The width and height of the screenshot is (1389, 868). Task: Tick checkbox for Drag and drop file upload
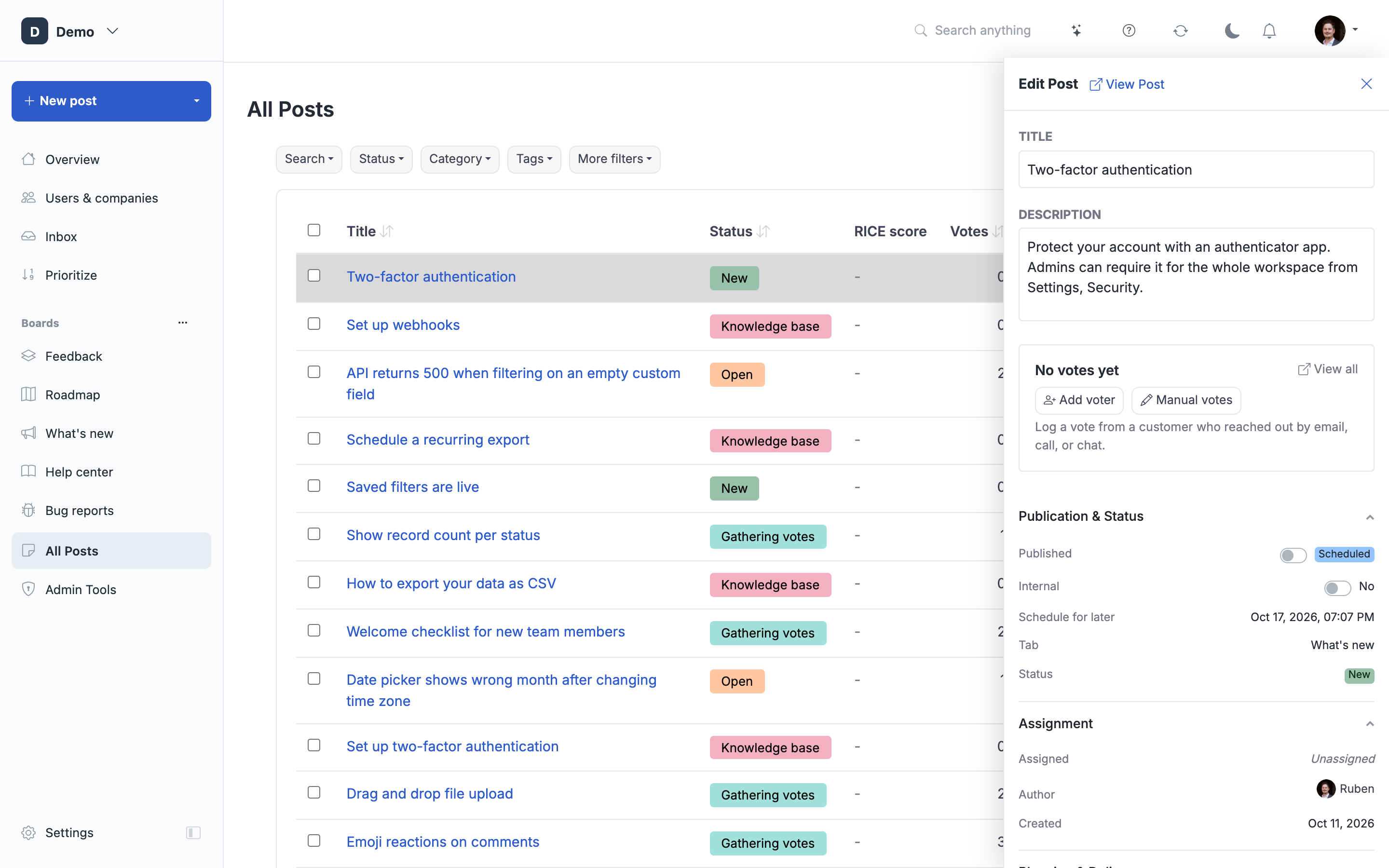point(314,792)
